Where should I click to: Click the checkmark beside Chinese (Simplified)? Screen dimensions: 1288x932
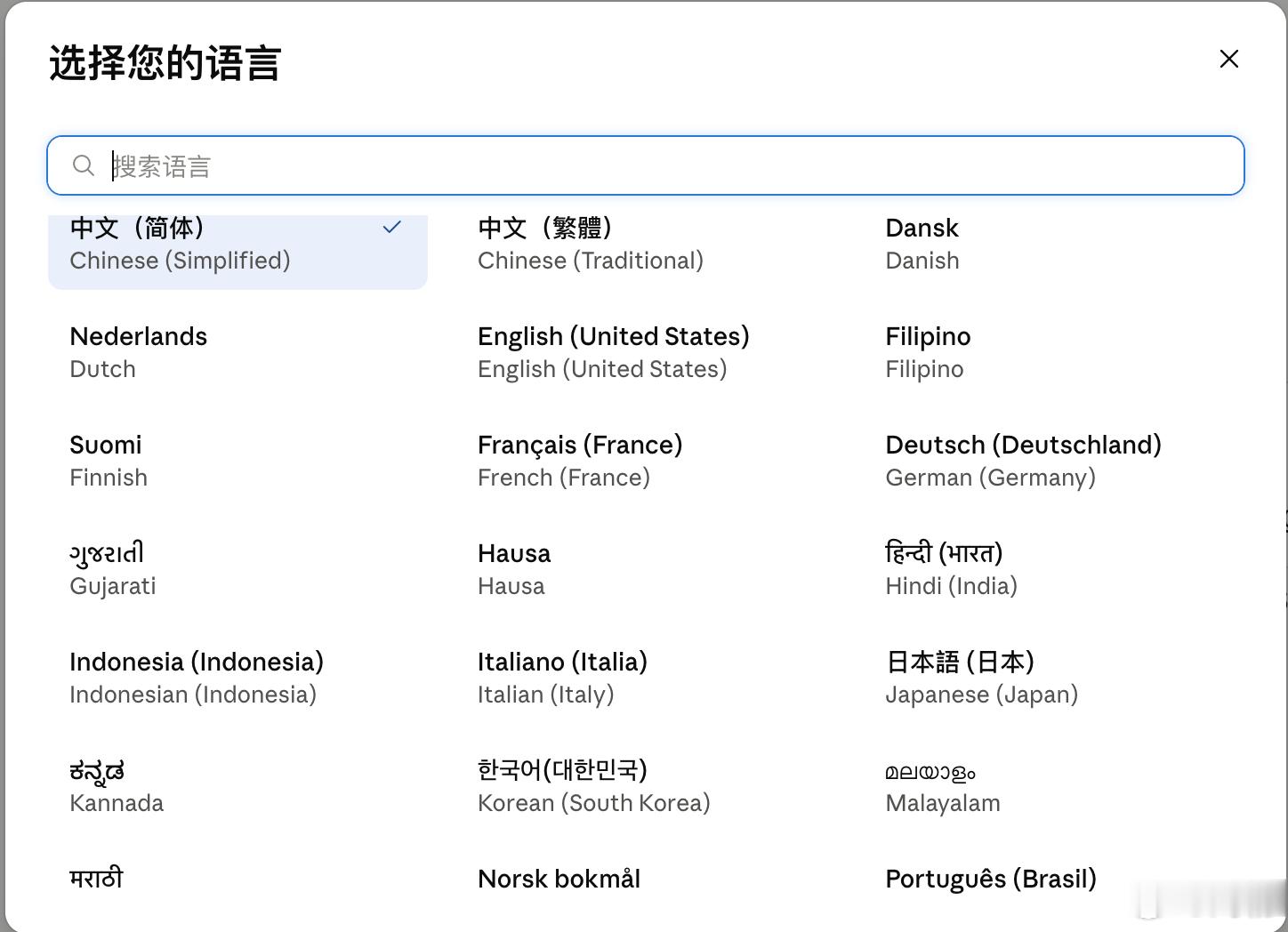point(391,228)
